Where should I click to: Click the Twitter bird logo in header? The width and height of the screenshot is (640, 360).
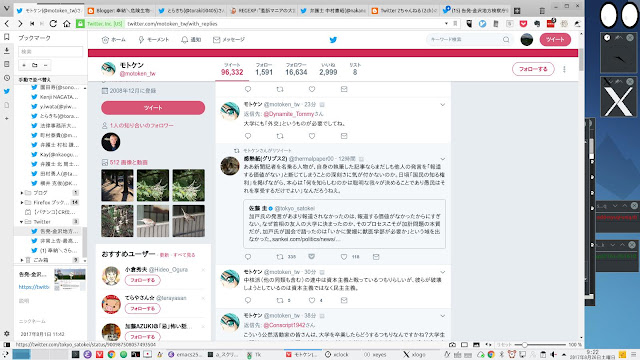pyautogui.click(x=333, y=40)
